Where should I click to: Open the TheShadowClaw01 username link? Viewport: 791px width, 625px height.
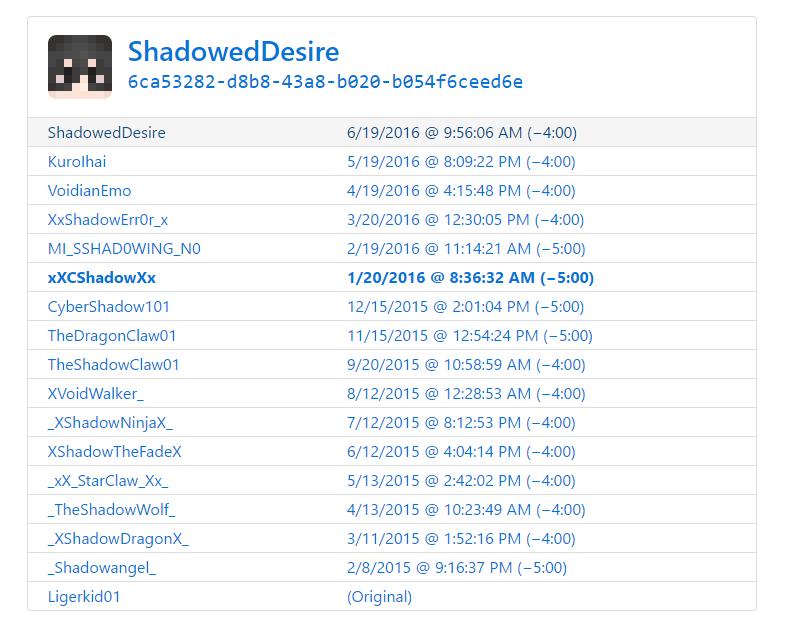pos(114,365)
